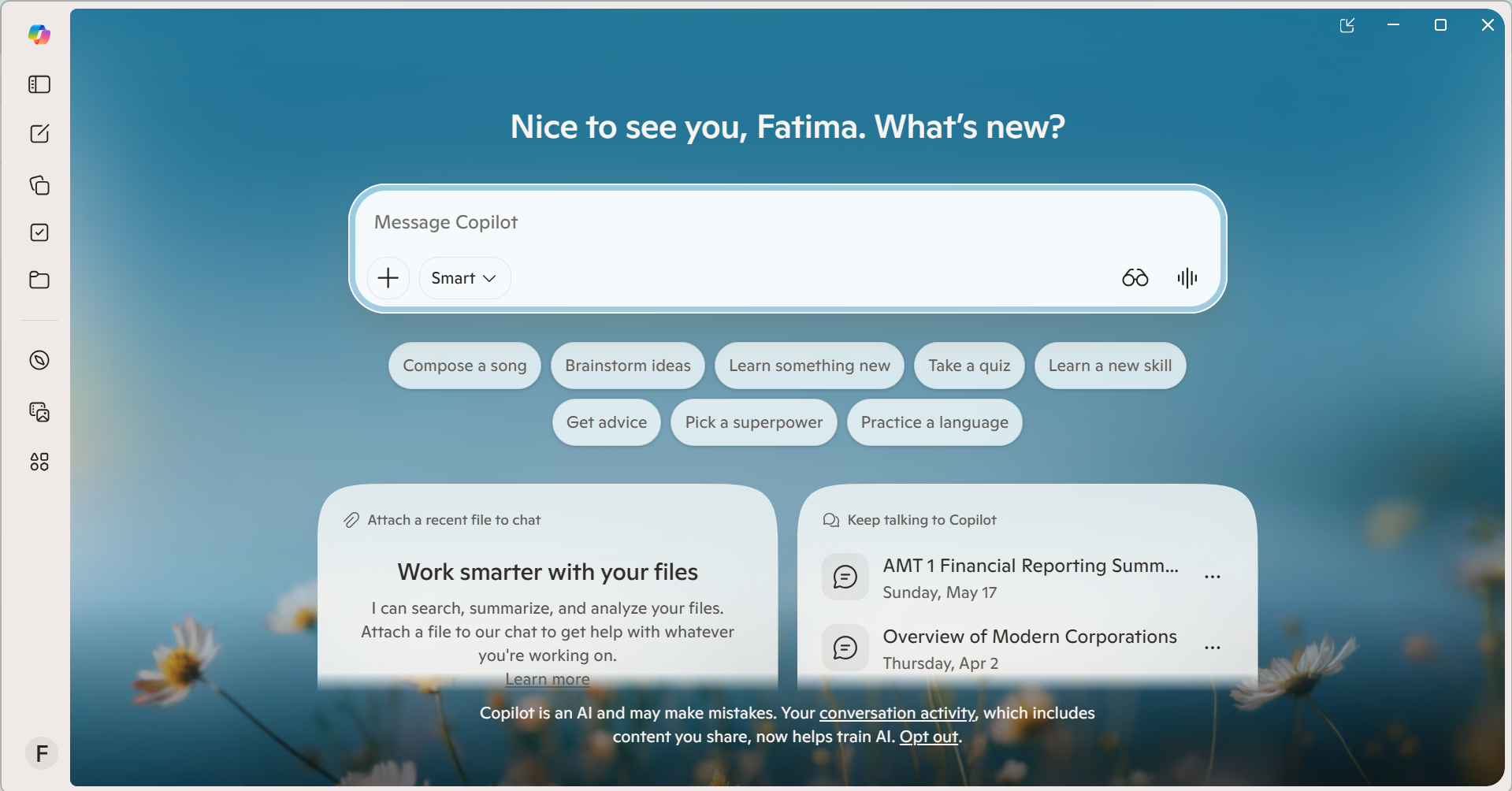Viewport: 1512px width, 791px height.
Task: Choose Learn something new suggestion
Action: [x=809, y=366]
